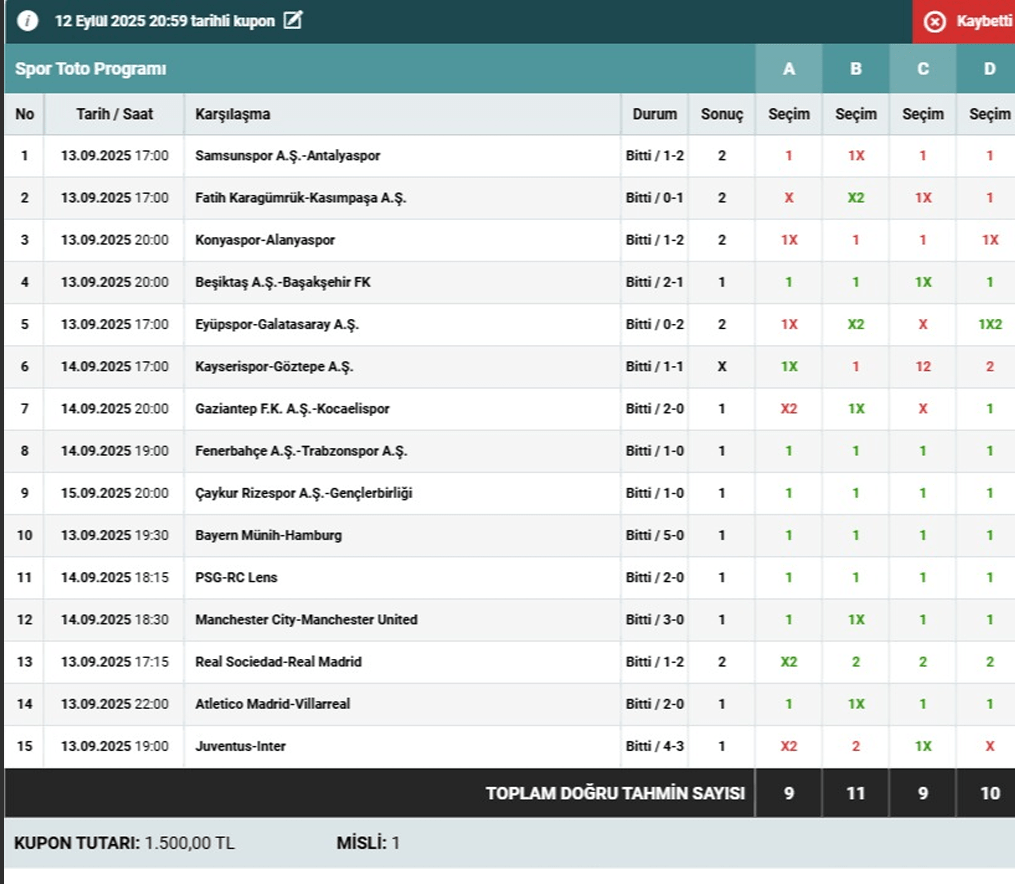Click the edit pencil icon next to coupon title
This screenshot has width=1015, height=884.
pos(292,21)
